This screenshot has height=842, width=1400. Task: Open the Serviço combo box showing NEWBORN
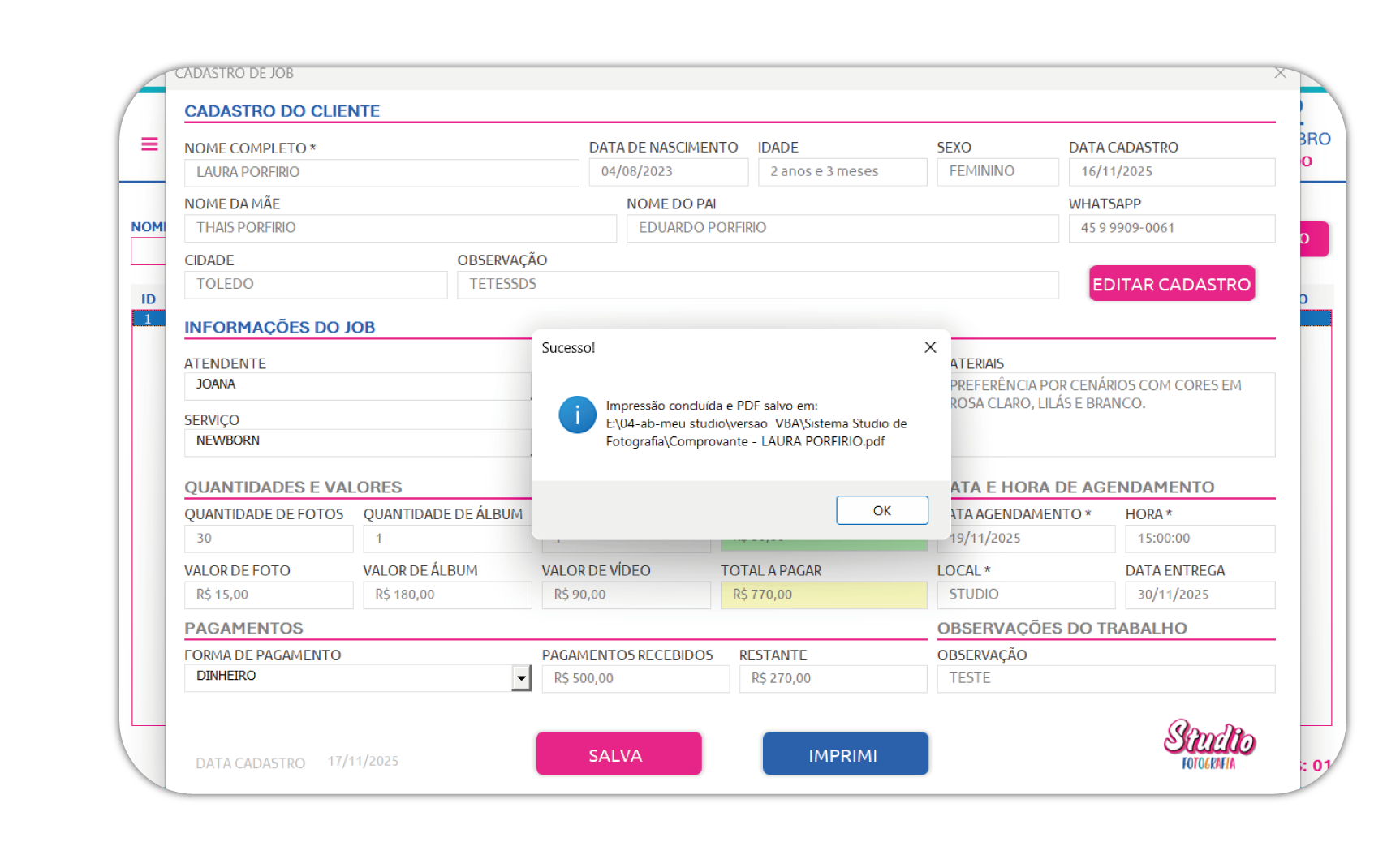tap(357, 441)
